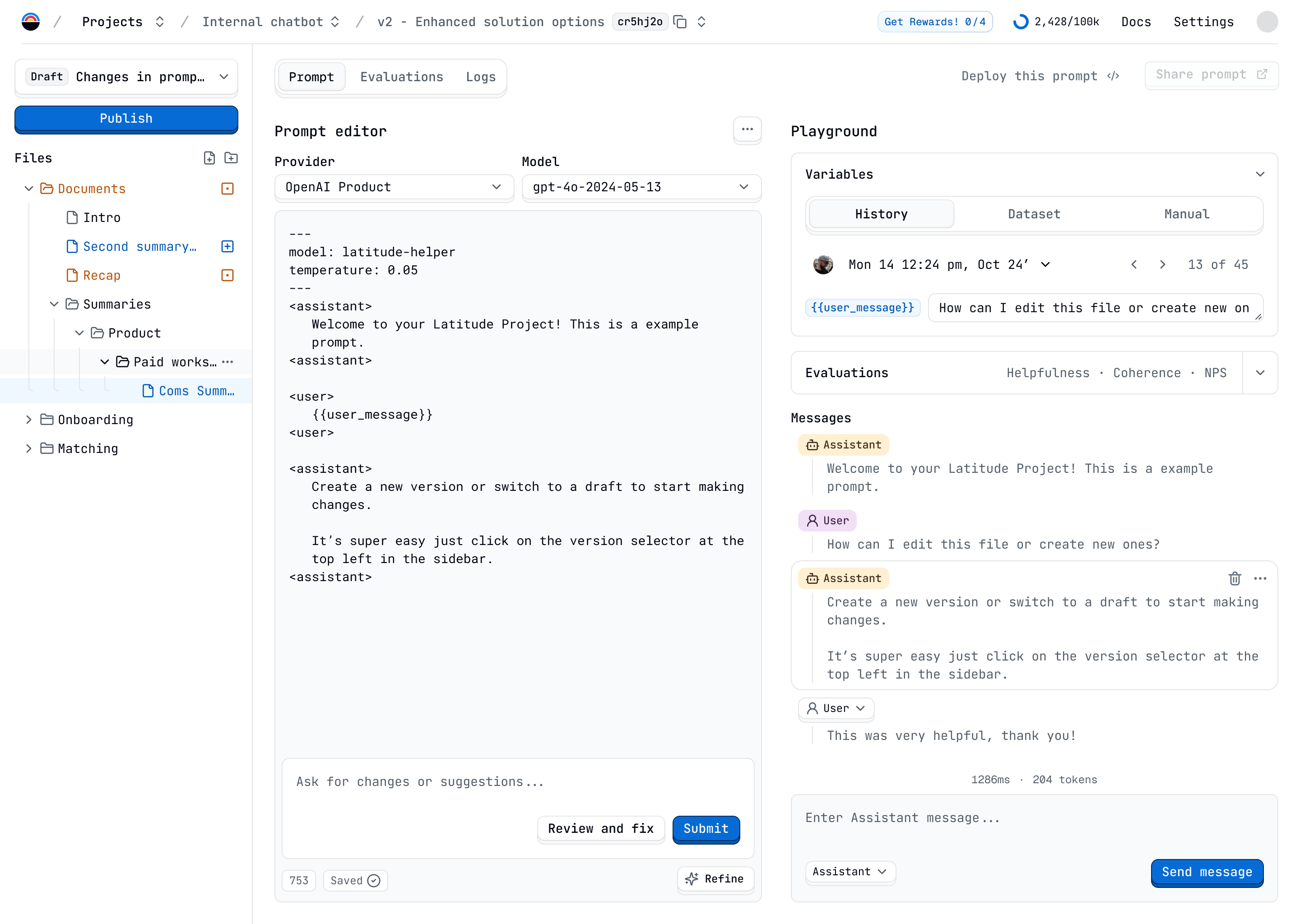
Task: Open options for the selected Assistant message
Action: click(x=1259, y=578)
